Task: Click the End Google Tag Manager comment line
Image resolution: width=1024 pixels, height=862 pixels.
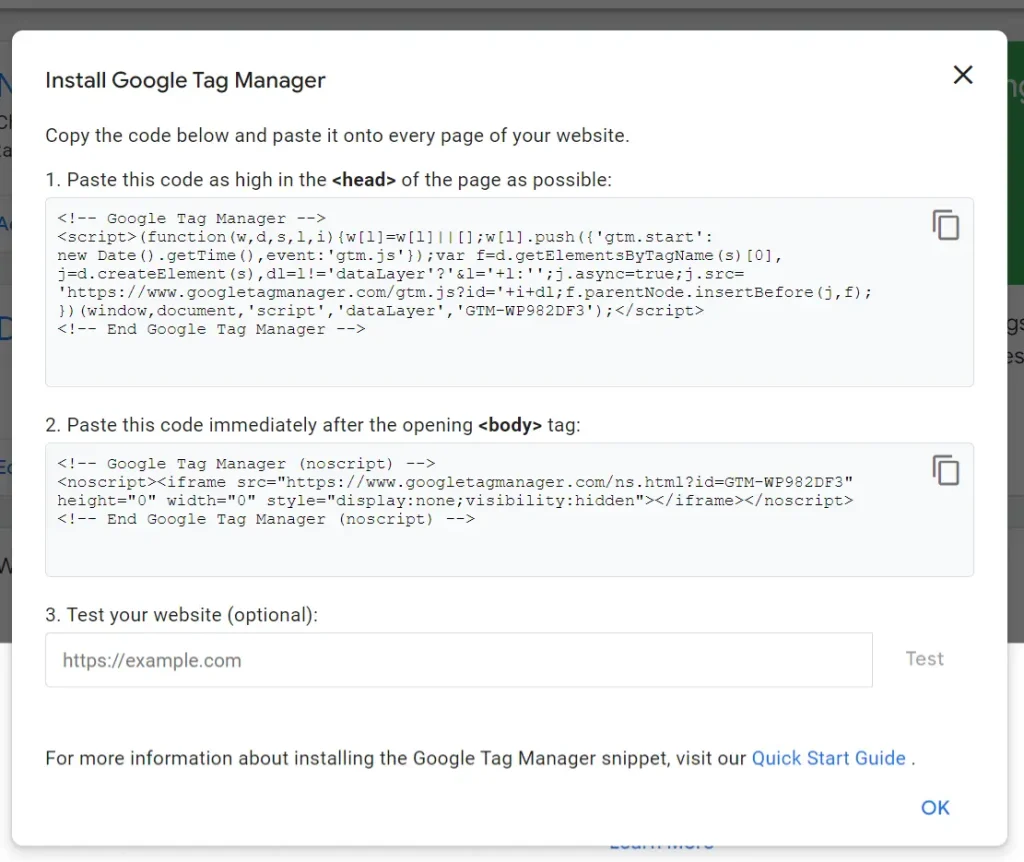Action: (211, 329)
